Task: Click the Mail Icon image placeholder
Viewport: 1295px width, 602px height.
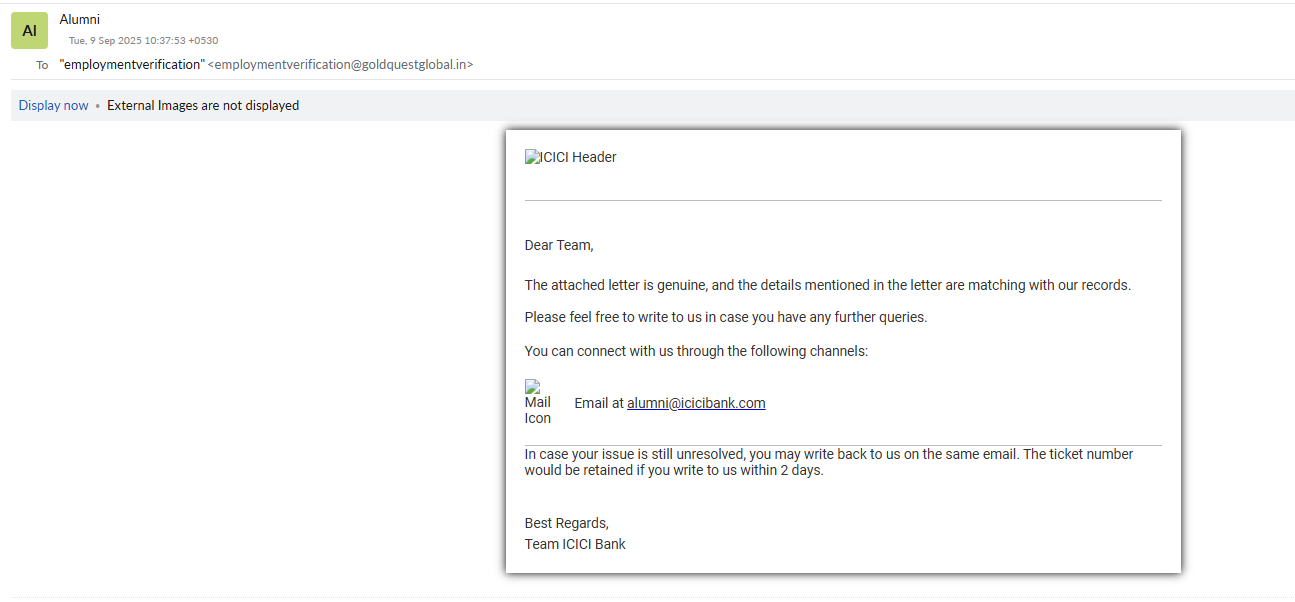Action: tap(537, 402)
